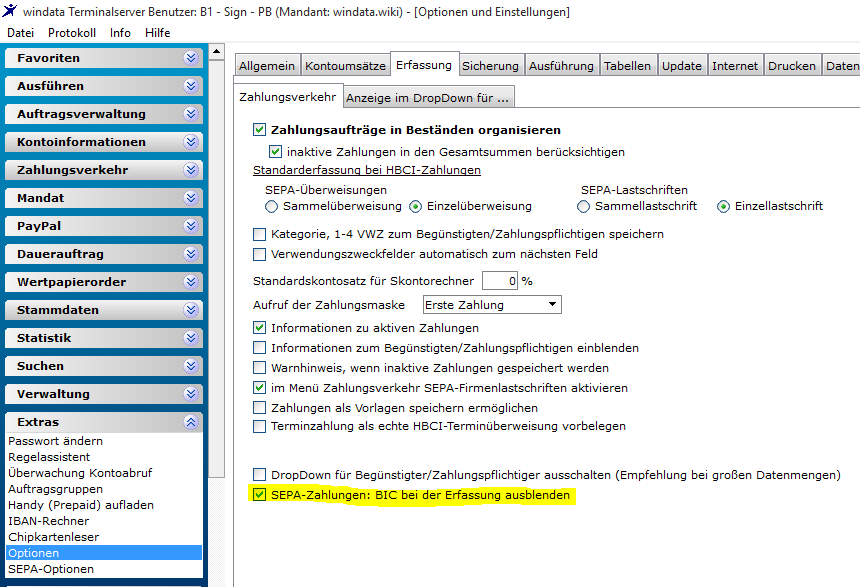860x587 pixels.
Task: Enable Verwendungszweckfelder automatisch zum nächsten Feld
Action: [259, 254]
